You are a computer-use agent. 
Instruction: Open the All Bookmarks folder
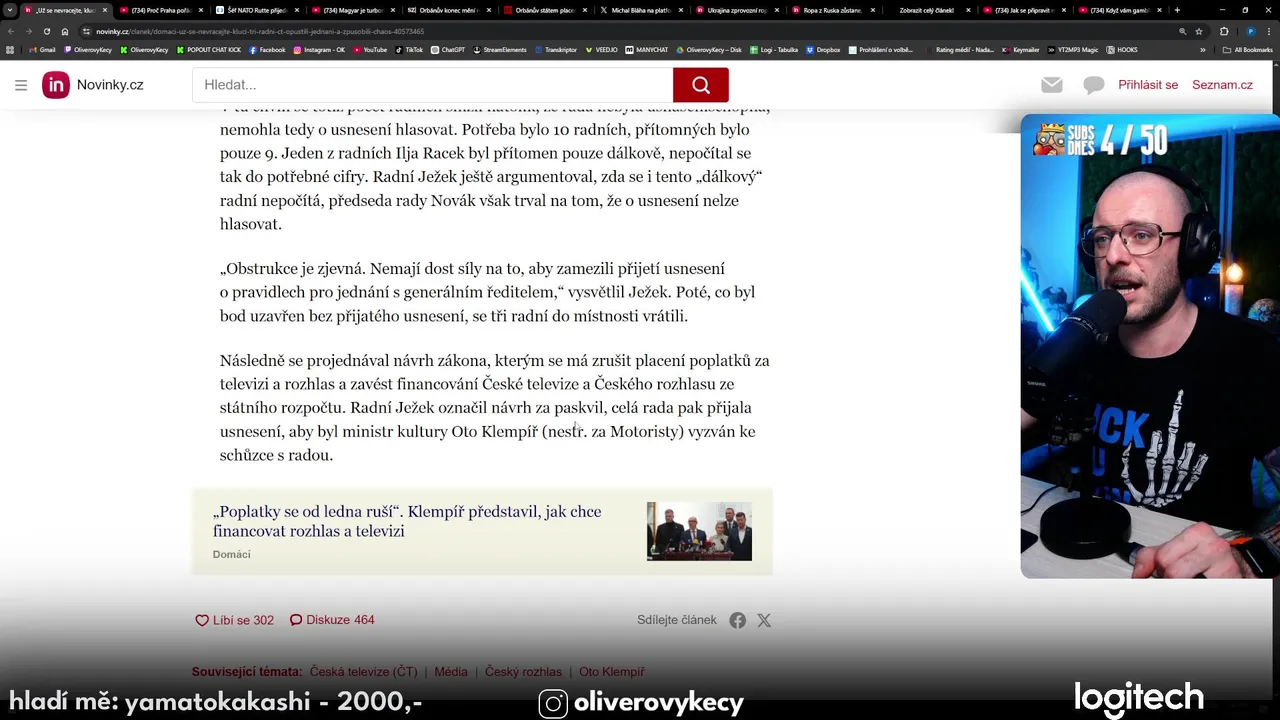coord(1248,49)
